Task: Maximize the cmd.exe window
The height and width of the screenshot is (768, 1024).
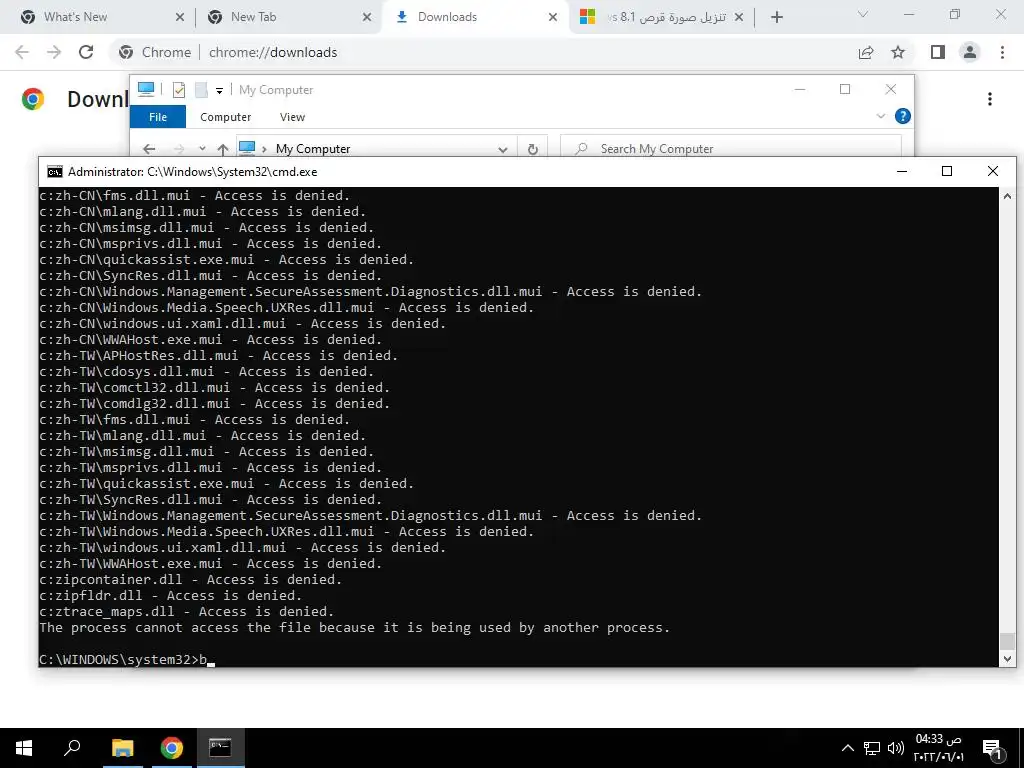Action: [947, 171]
